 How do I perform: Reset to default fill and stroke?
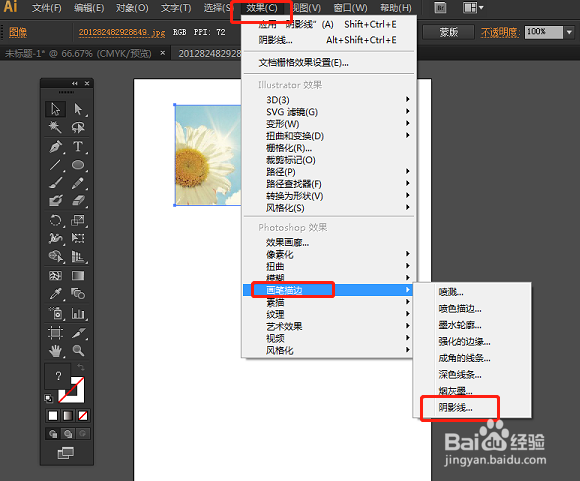point(48,398)
